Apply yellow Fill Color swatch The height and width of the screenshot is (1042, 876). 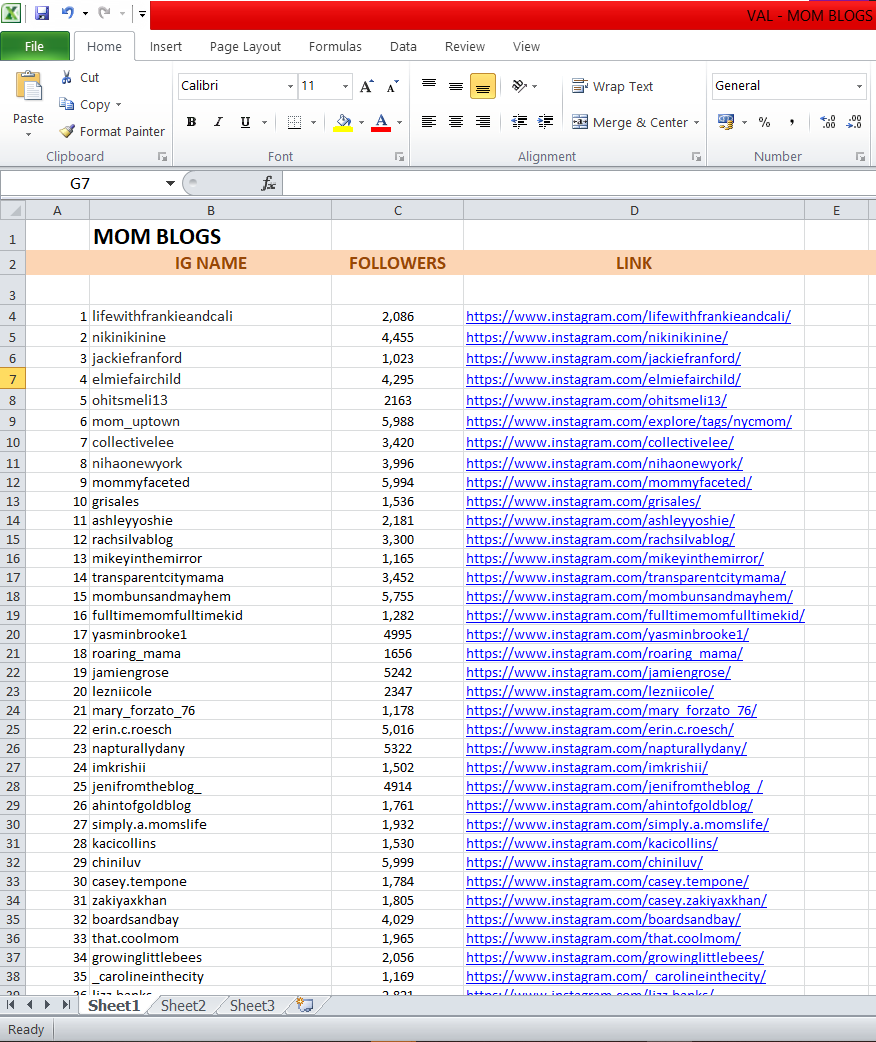point(343,122)
